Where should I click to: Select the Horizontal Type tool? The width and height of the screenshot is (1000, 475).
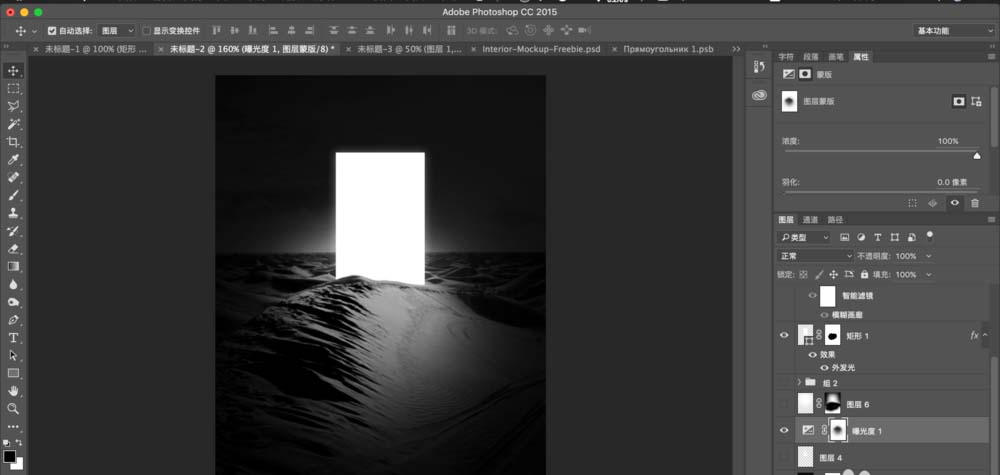coord(13,337)
